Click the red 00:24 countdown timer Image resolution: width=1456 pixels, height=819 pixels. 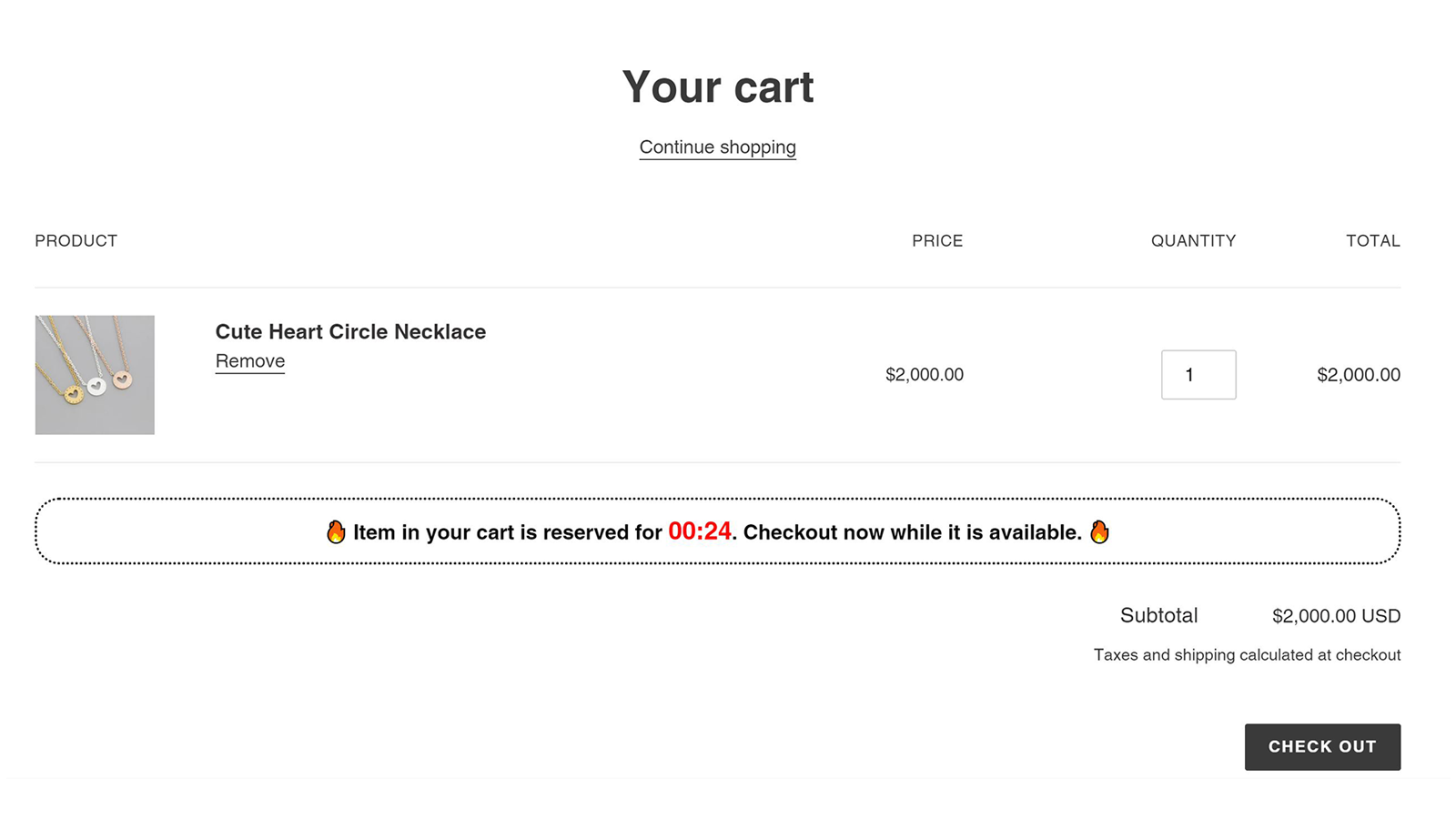point(699,531)
